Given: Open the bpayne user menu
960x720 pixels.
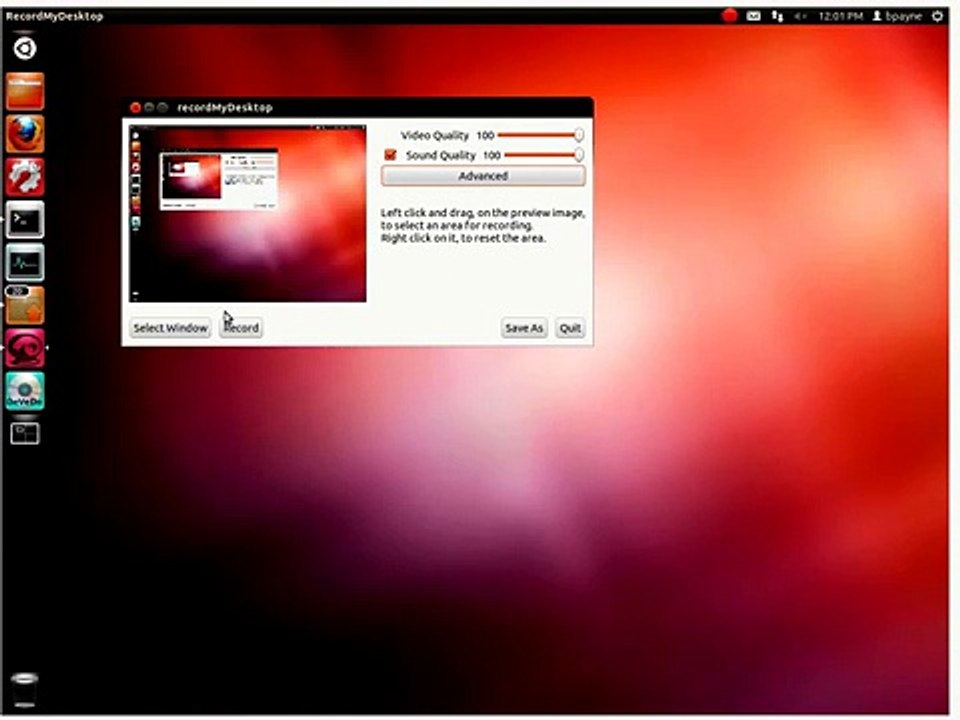Looking at the screenshot, I should pyautogui.click(x=897, y=17).
